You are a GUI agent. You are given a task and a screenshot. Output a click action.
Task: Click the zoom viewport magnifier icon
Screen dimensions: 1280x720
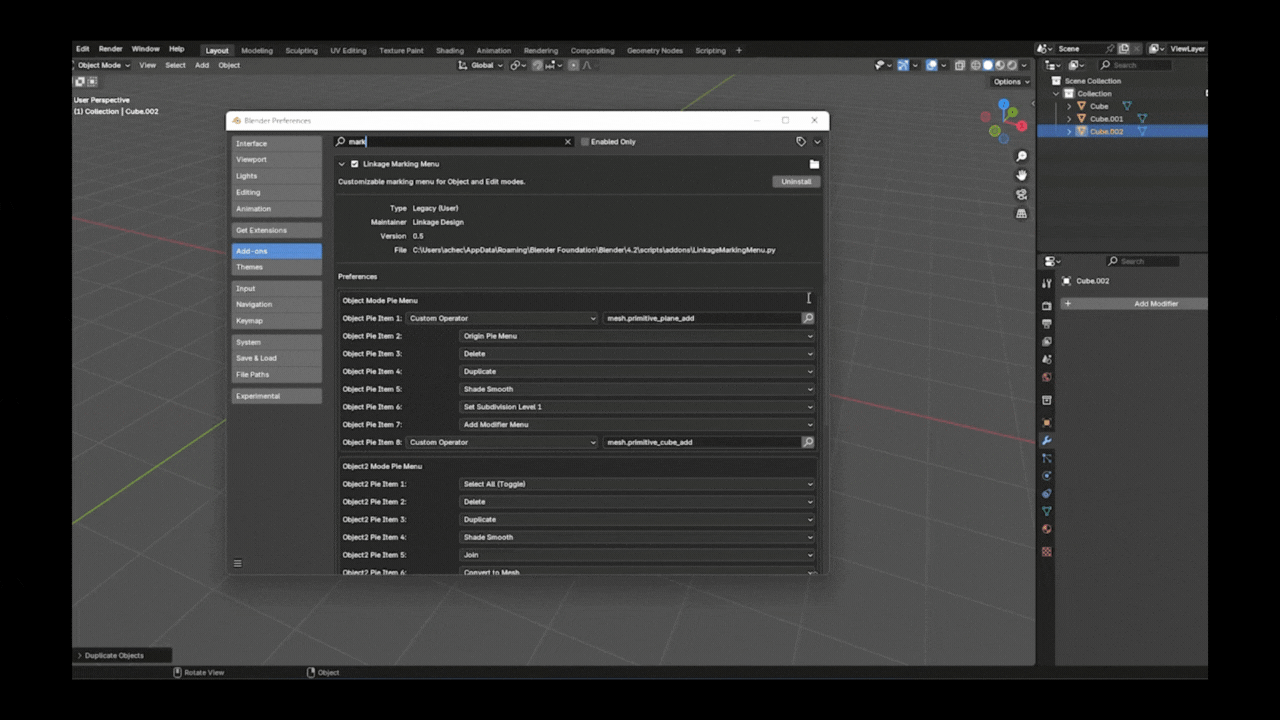click(x=1021, y=157)
